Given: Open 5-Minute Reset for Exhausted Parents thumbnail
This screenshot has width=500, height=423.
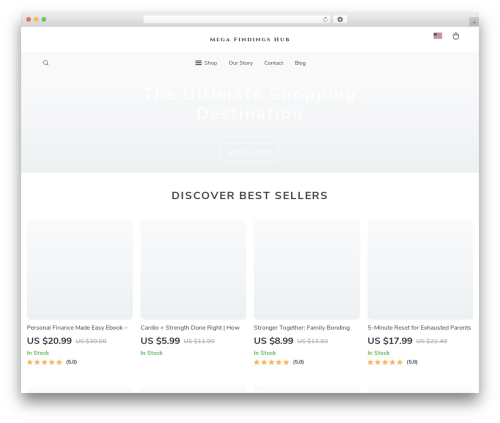Looking at the screenshot, I should coord(420,269).
